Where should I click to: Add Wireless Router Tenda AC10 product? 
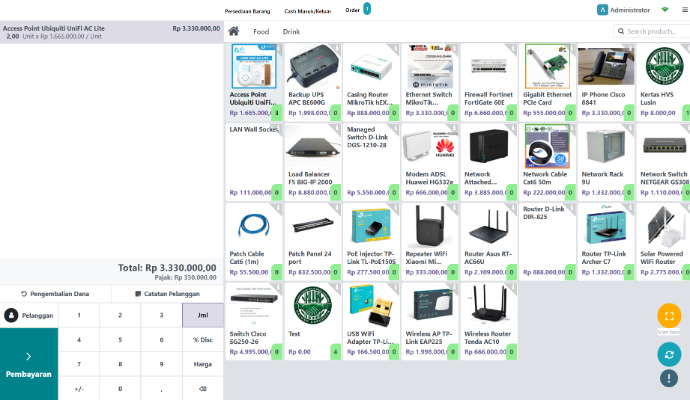(x=488, y=321)
